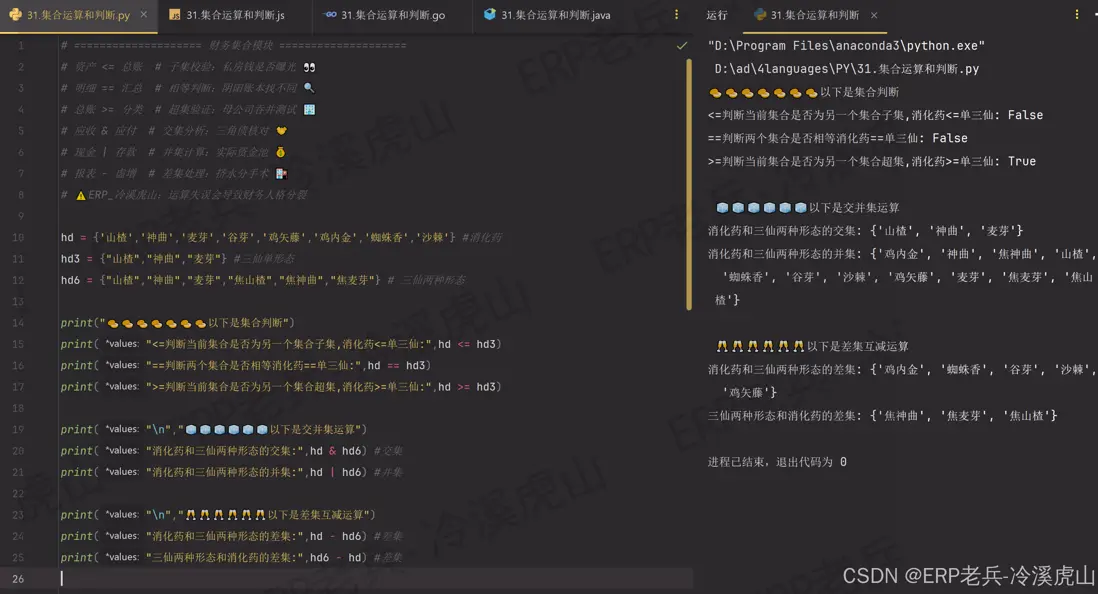Screen dimensions: 1098x594
Task: Click the Java file icon on .java tab
Action: pos(490,14)
